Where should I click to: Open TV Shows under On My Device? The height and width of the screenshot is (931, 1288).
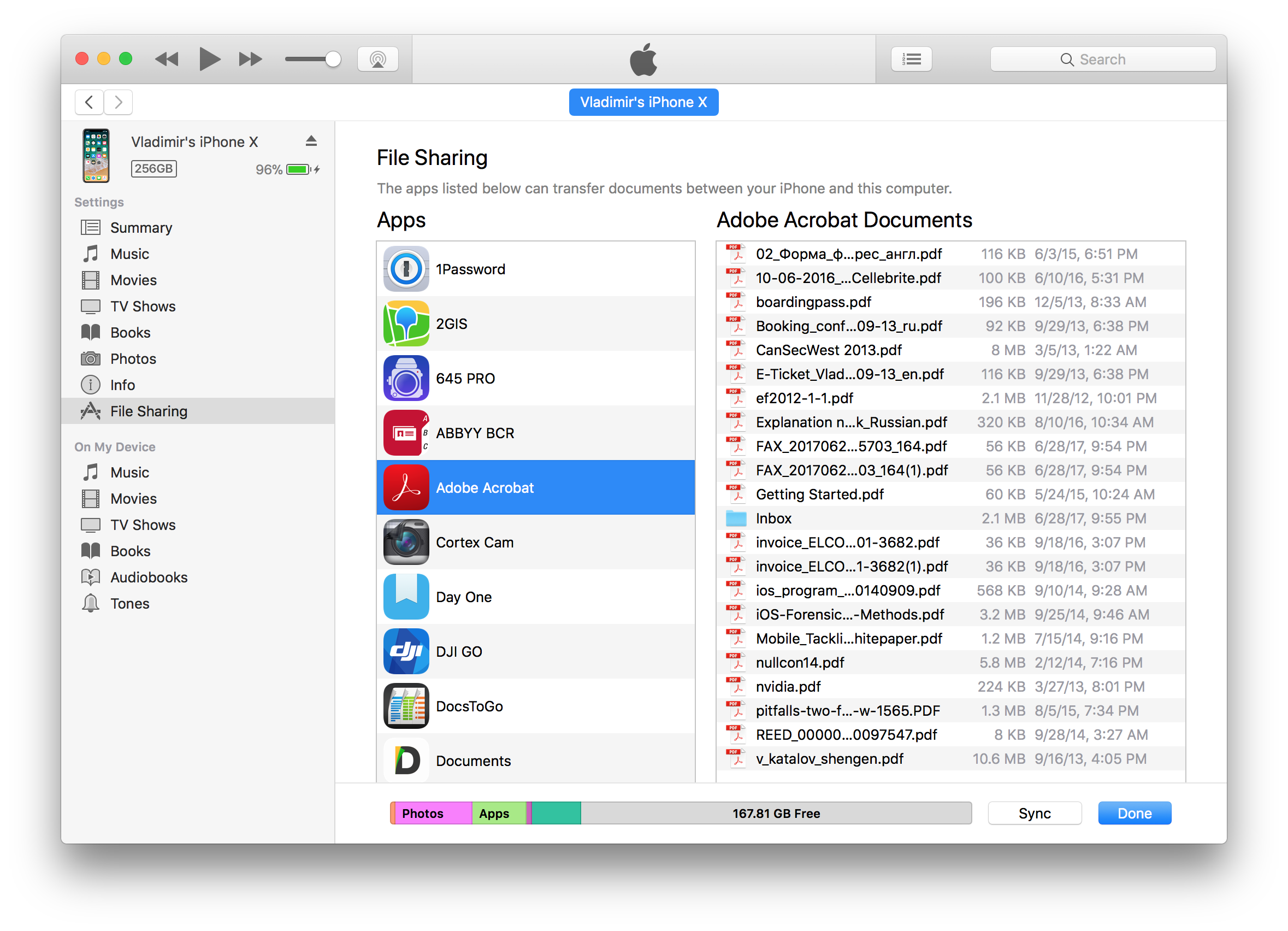click(x=198, y=525)
